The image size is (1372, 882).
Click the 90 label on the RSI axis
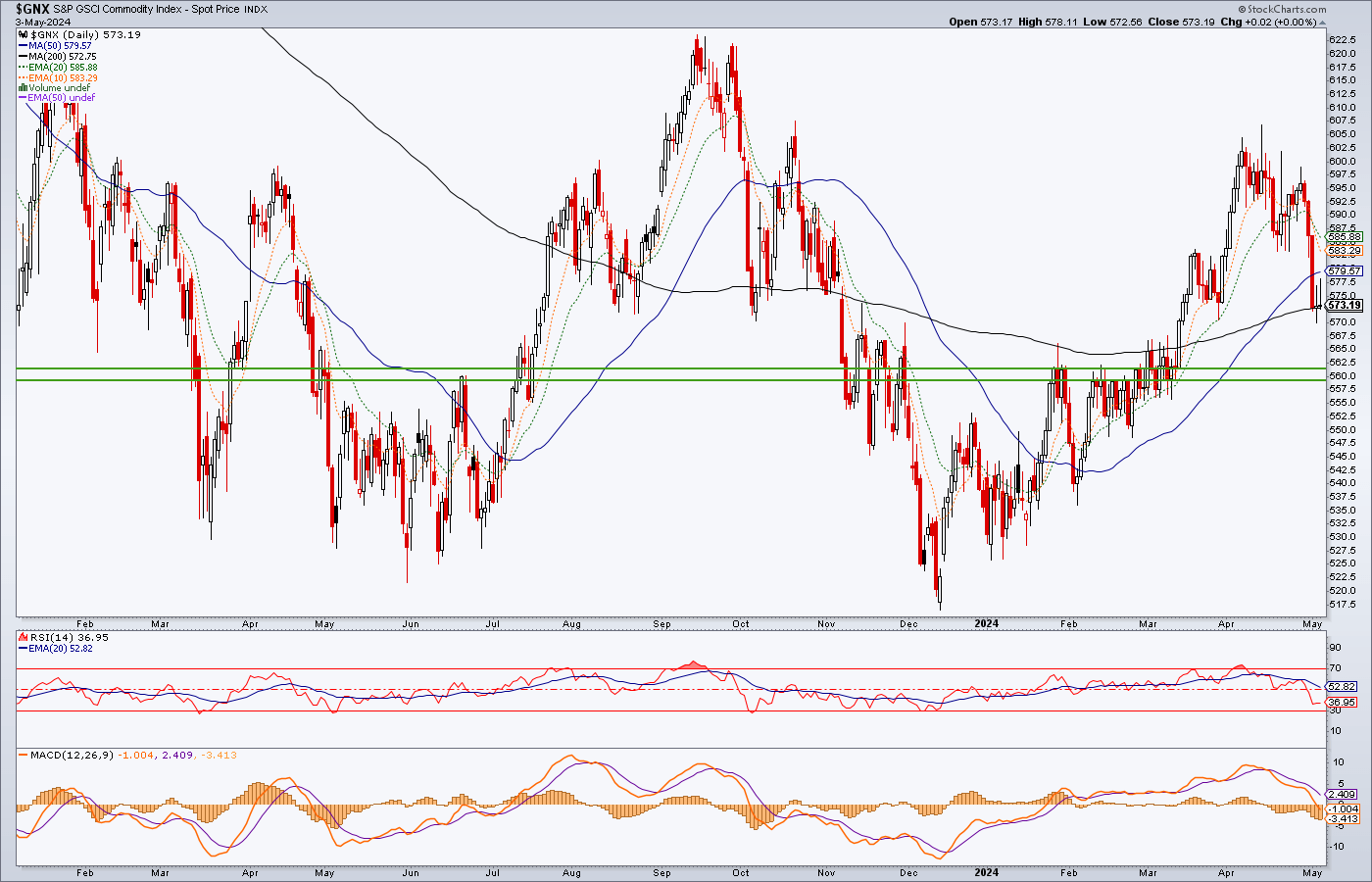1335,647
